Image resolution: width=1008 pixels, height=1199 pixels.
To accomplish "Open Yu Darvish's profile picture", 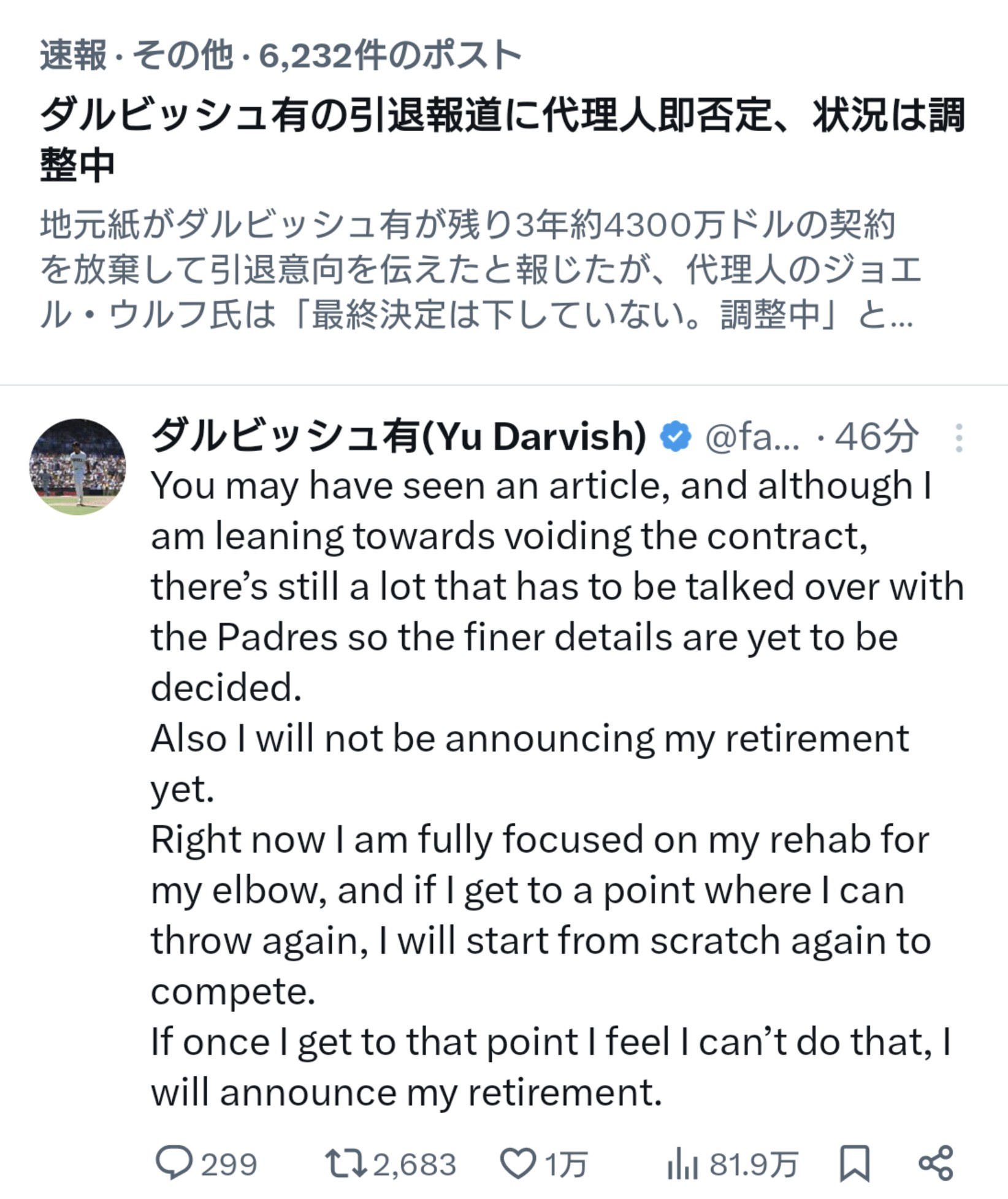I will (78, 467).
